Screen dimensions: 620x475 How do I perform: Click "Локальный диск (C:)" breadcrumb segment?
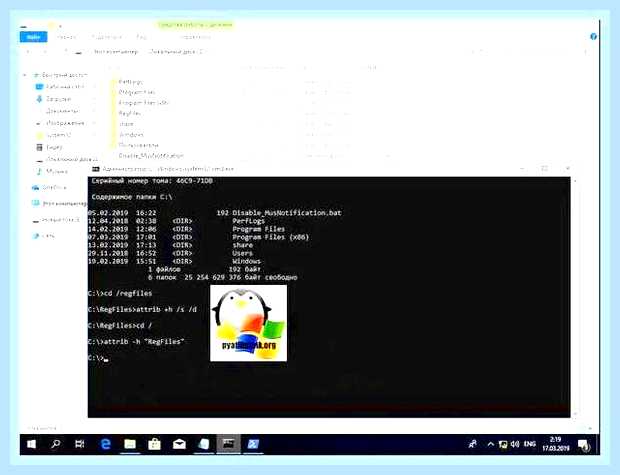[x=176, y=52]
